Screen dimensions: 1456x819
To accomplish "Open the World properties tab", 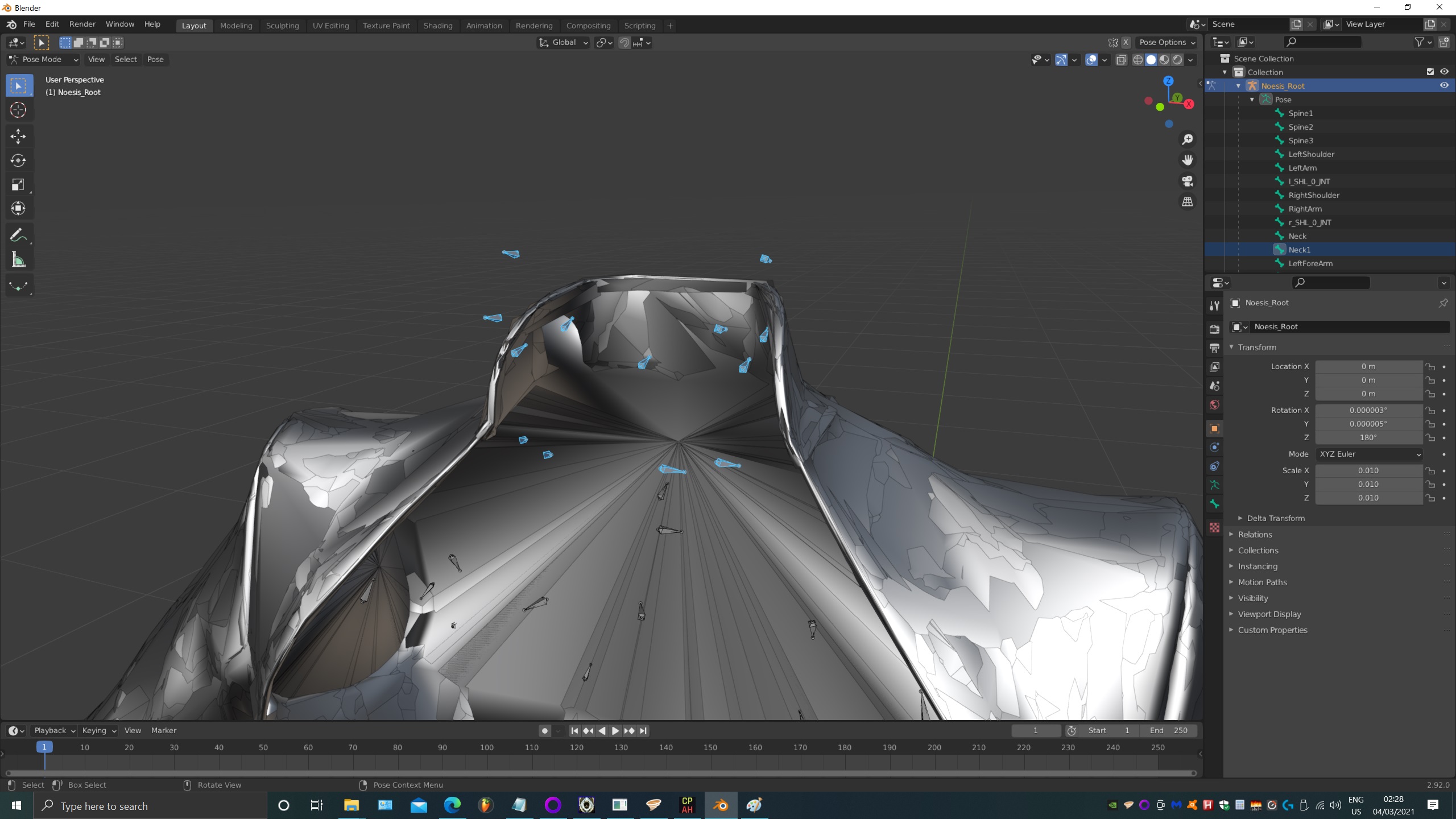I will point(1214,405).
